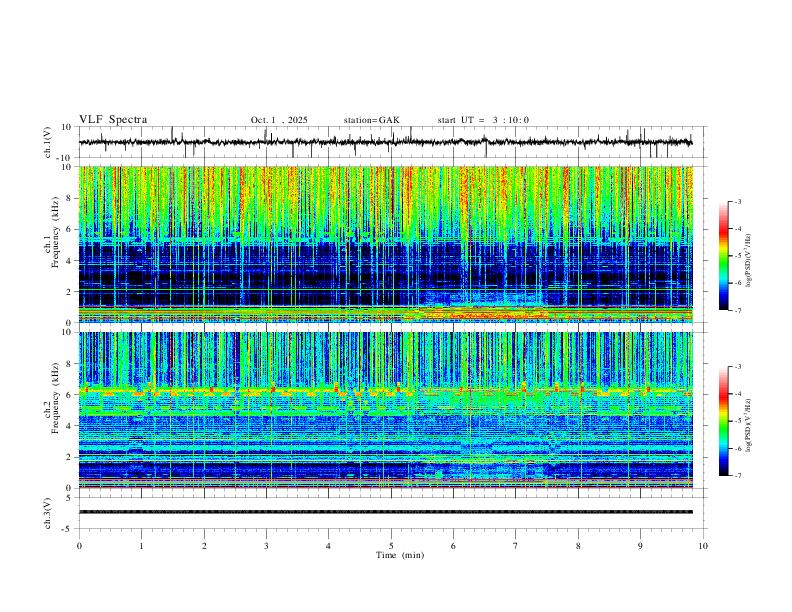
Task: Click the ch.1 PSD color bar
Action: (x=723, y=256)
